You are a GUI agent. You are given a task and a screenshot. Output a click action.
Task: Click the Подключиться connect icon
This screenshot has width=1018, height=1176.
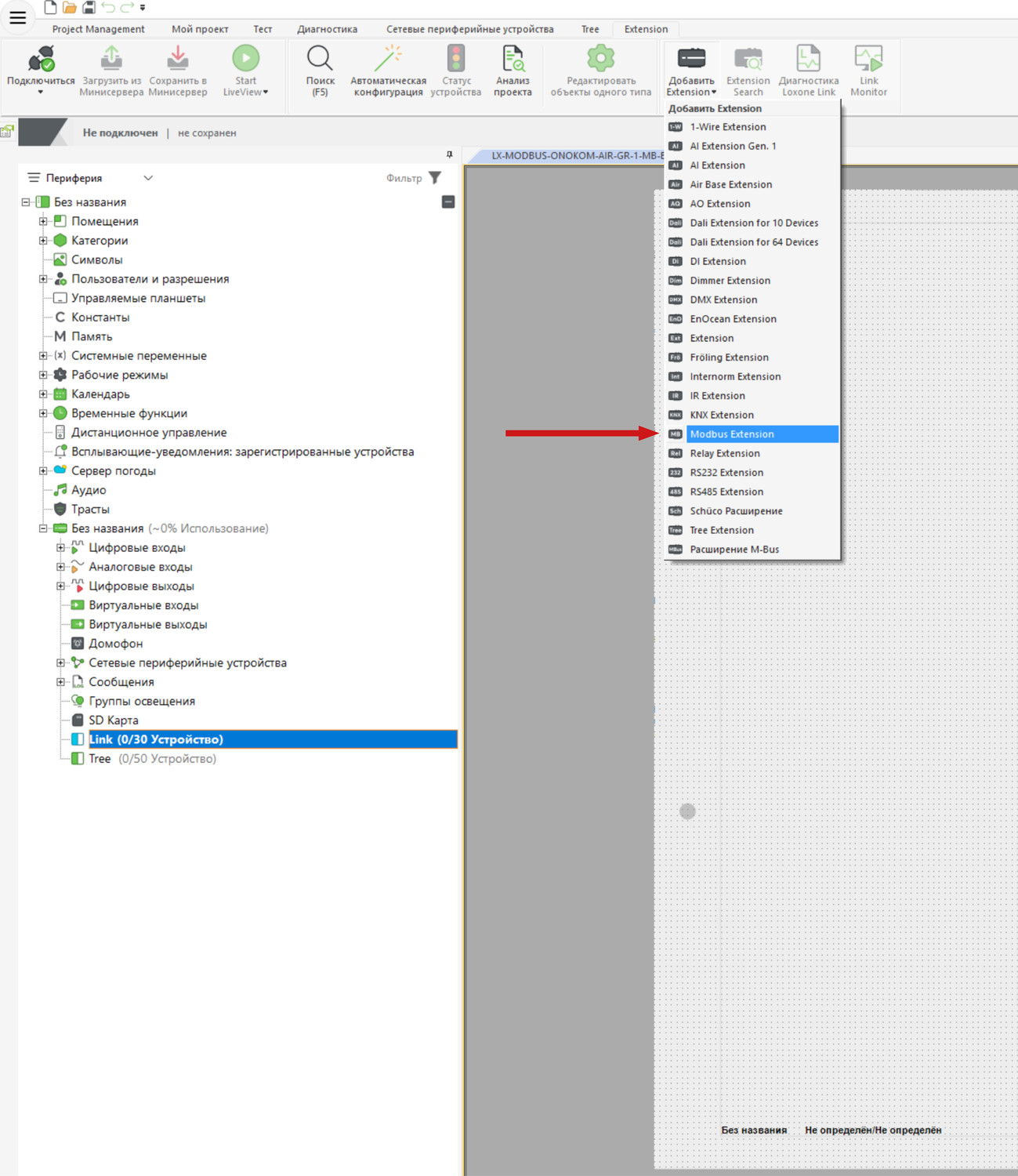pos(41,60)
